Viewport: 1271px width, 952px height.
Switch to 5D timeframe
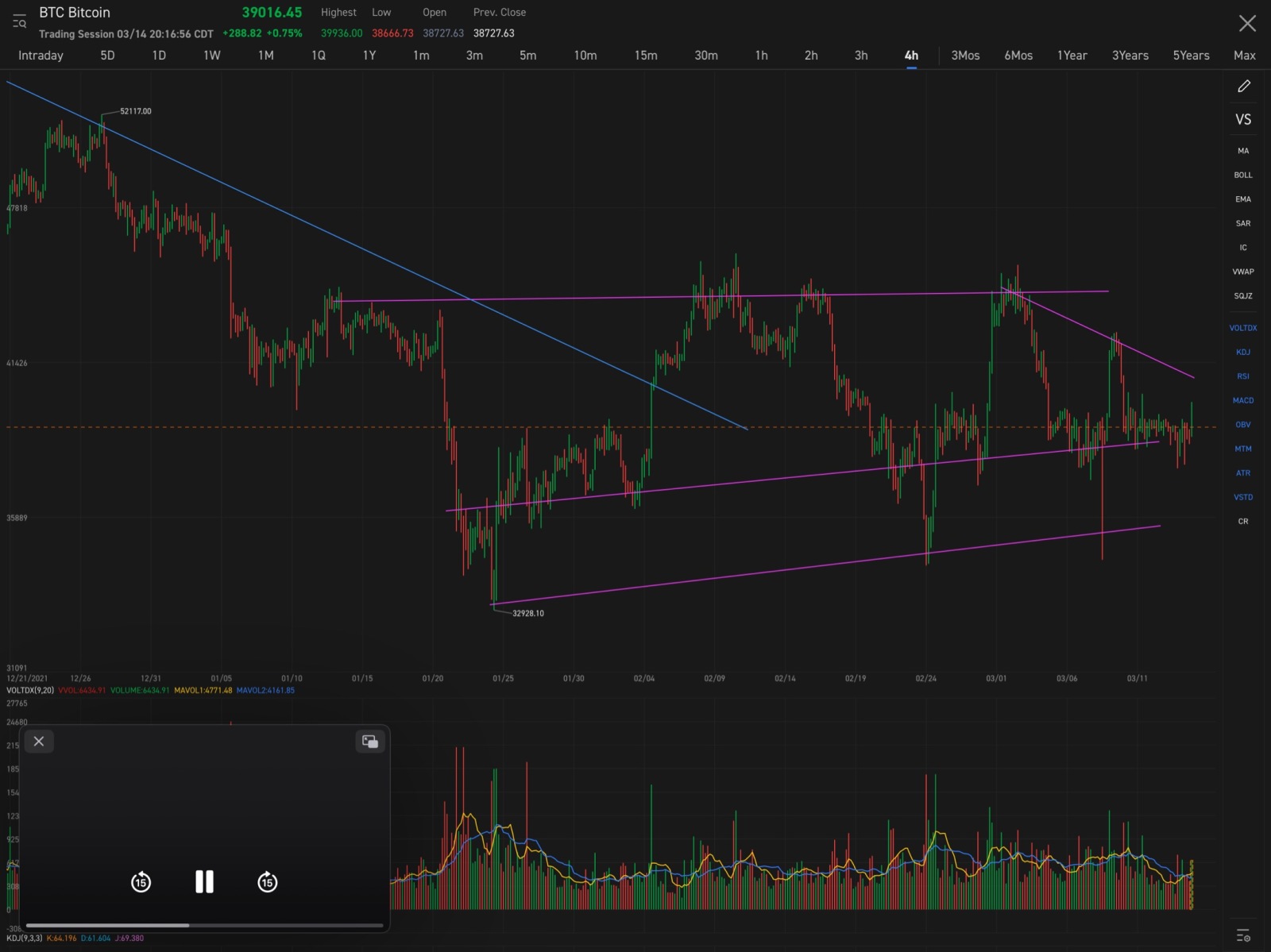click(107, 56)
